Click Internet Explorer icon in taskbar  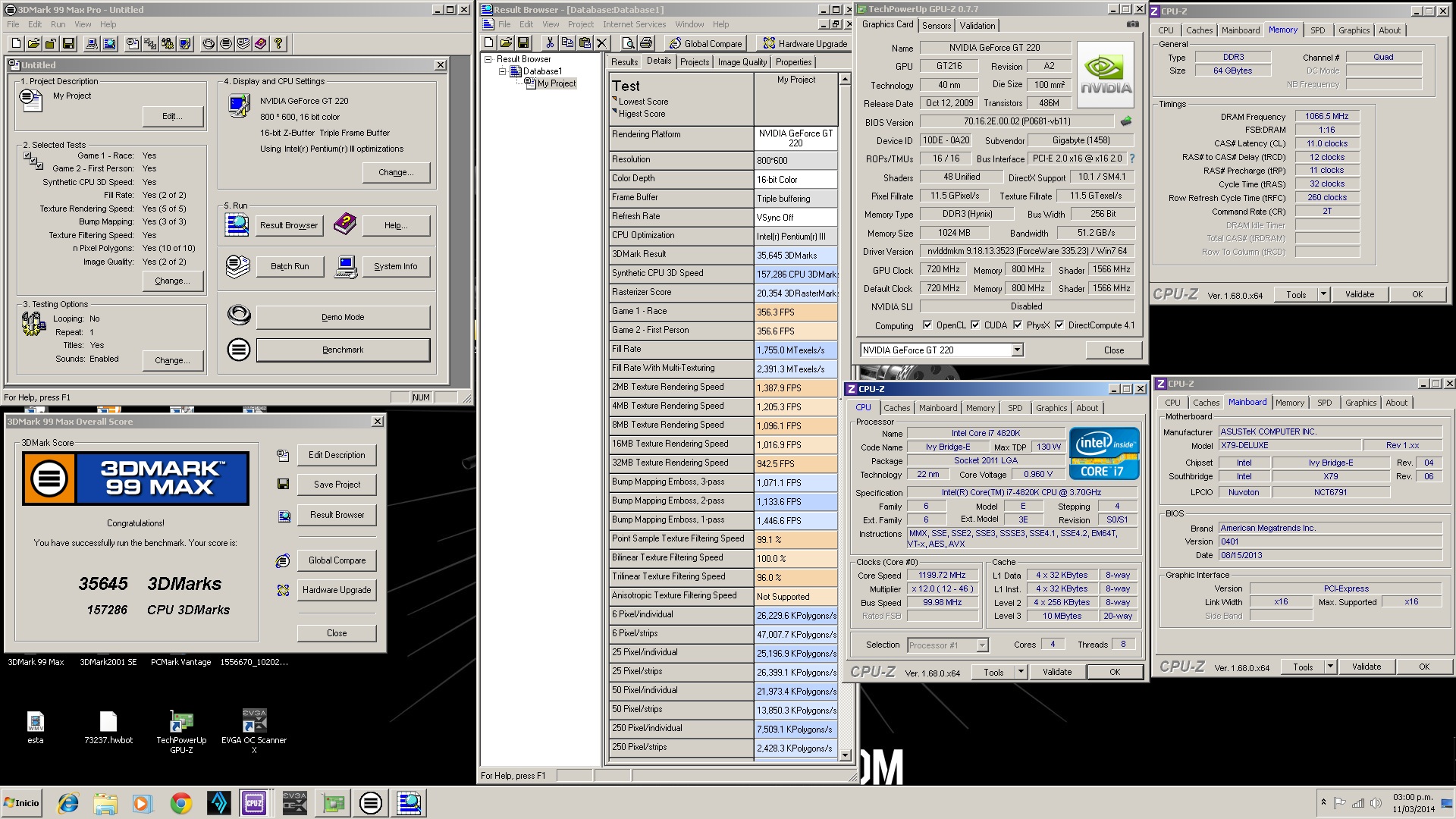point(68,803)
